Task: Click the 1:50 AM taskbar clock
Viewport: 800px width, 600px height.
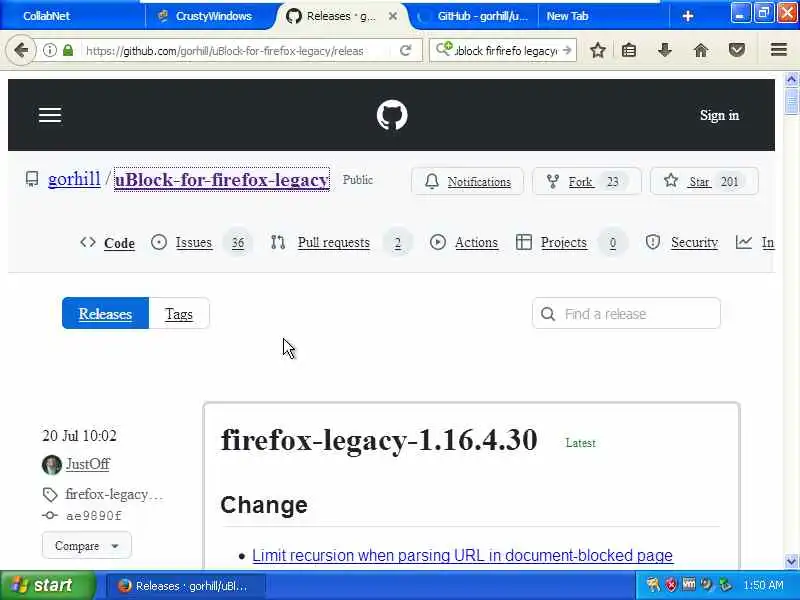Action: (763, 585)
